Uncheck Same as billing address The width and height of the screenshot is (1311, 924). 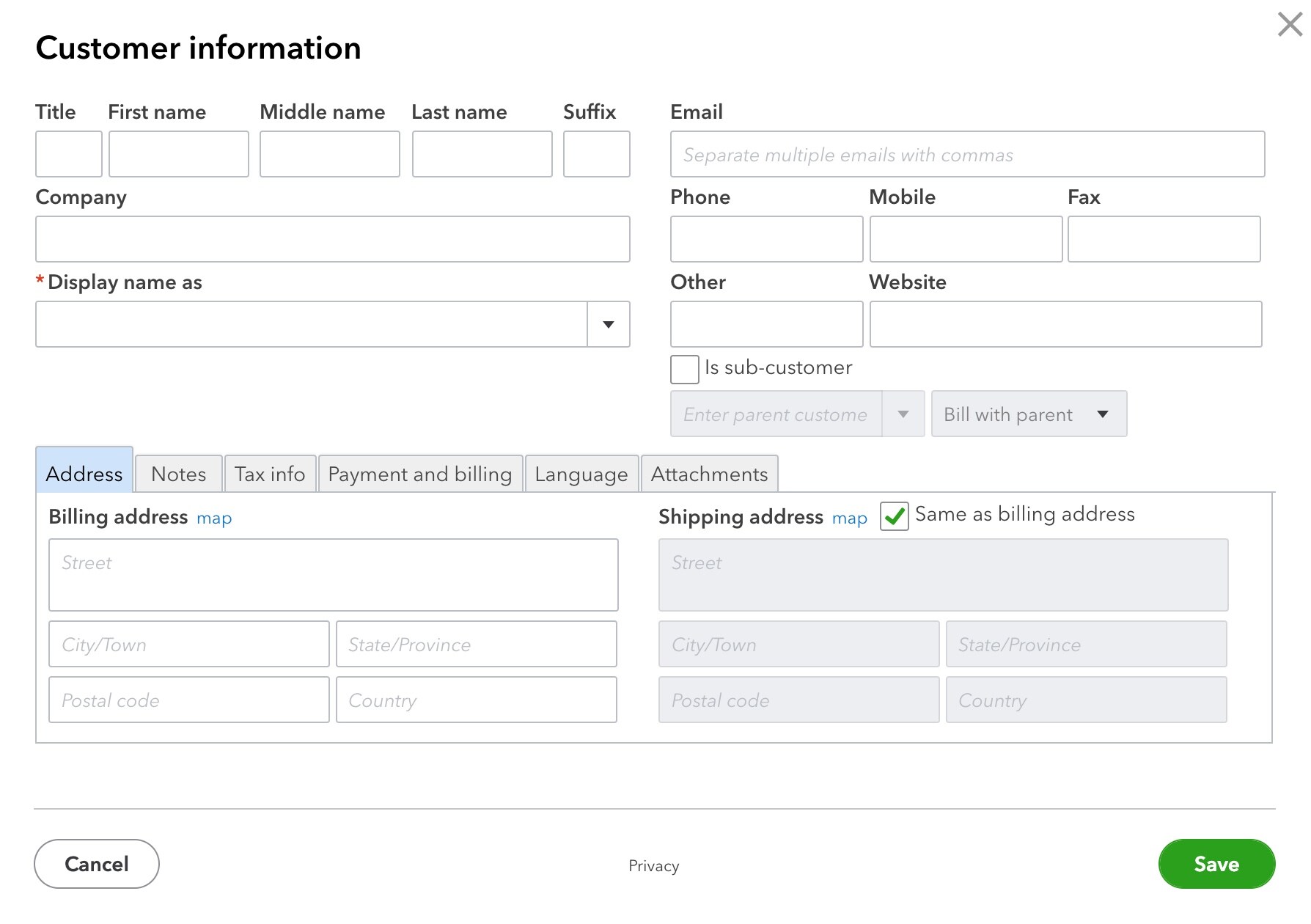[895, 516]
